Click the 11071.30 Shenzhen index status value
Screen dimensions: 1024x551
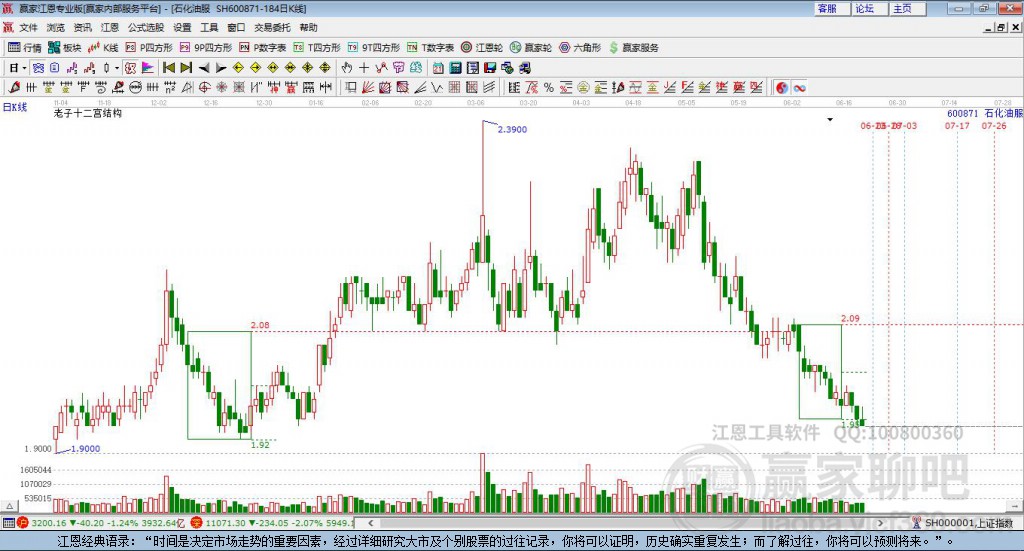(225, 523)
